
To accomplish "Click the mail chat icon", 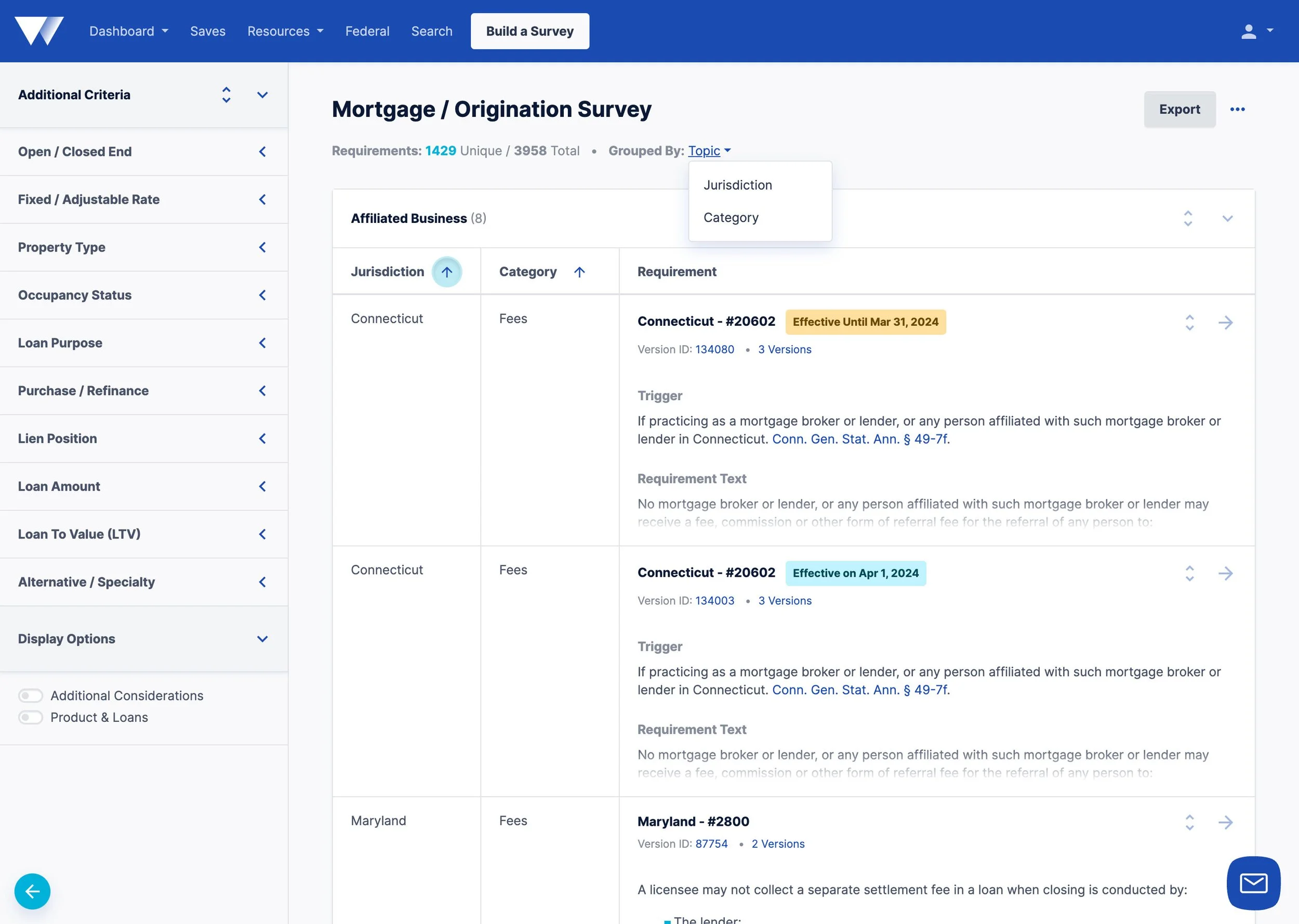I will coord(1253,882).
